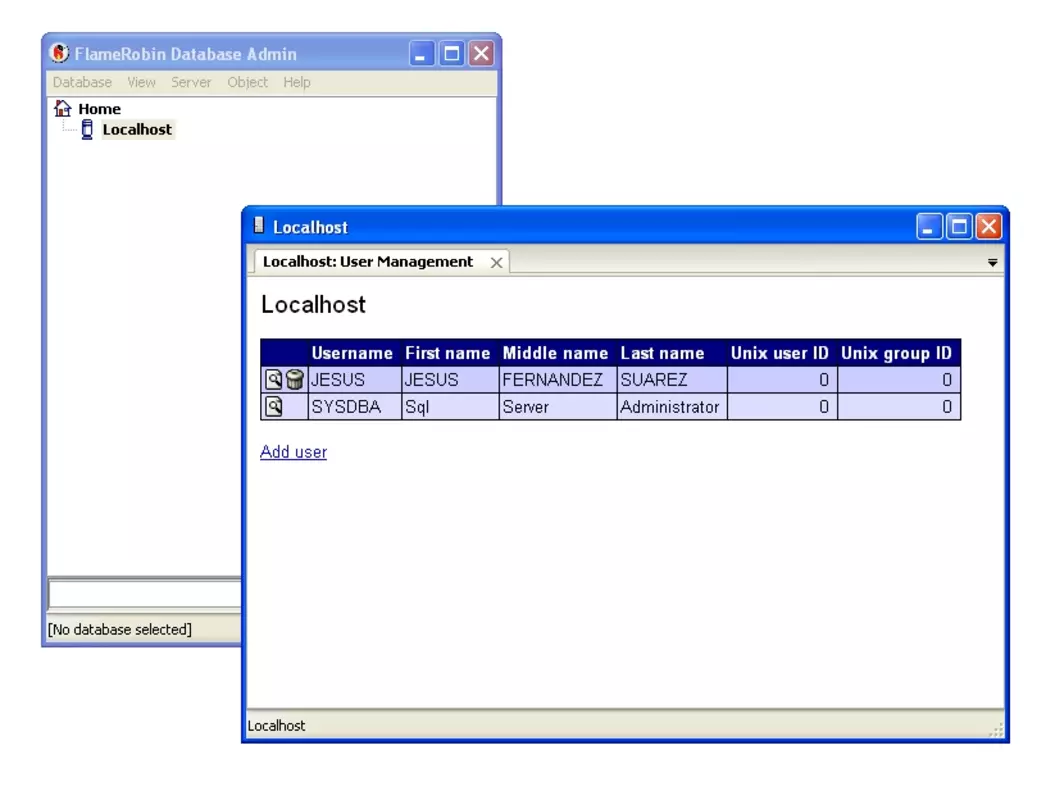The height and width of the screenshot is (800, 1046).
Task: Open the Help menu
Action: pos(297,82)
